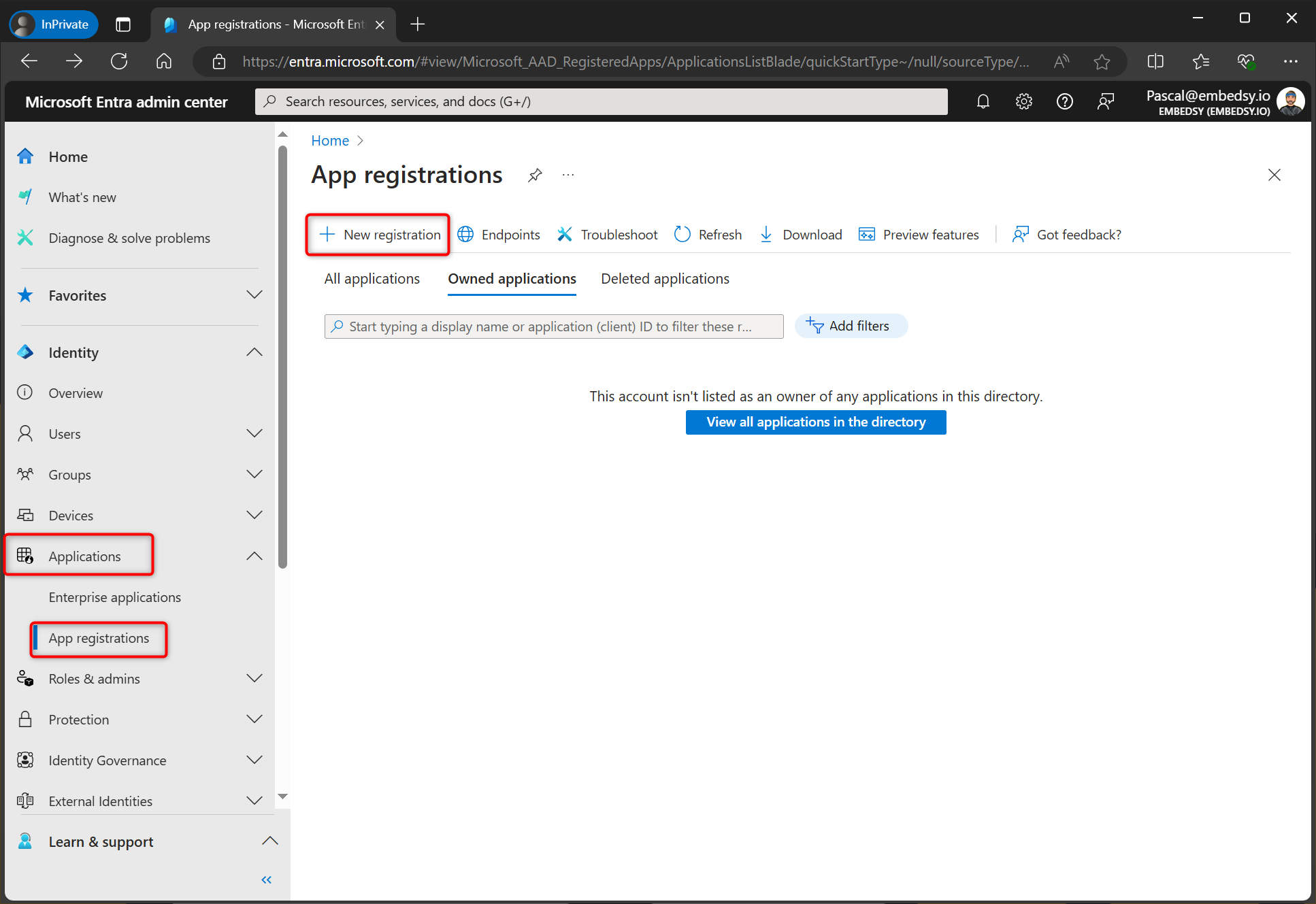Open the Endpoints panel via globe icon
This screenshot has width=1316, height=904.
coord(465,234)
